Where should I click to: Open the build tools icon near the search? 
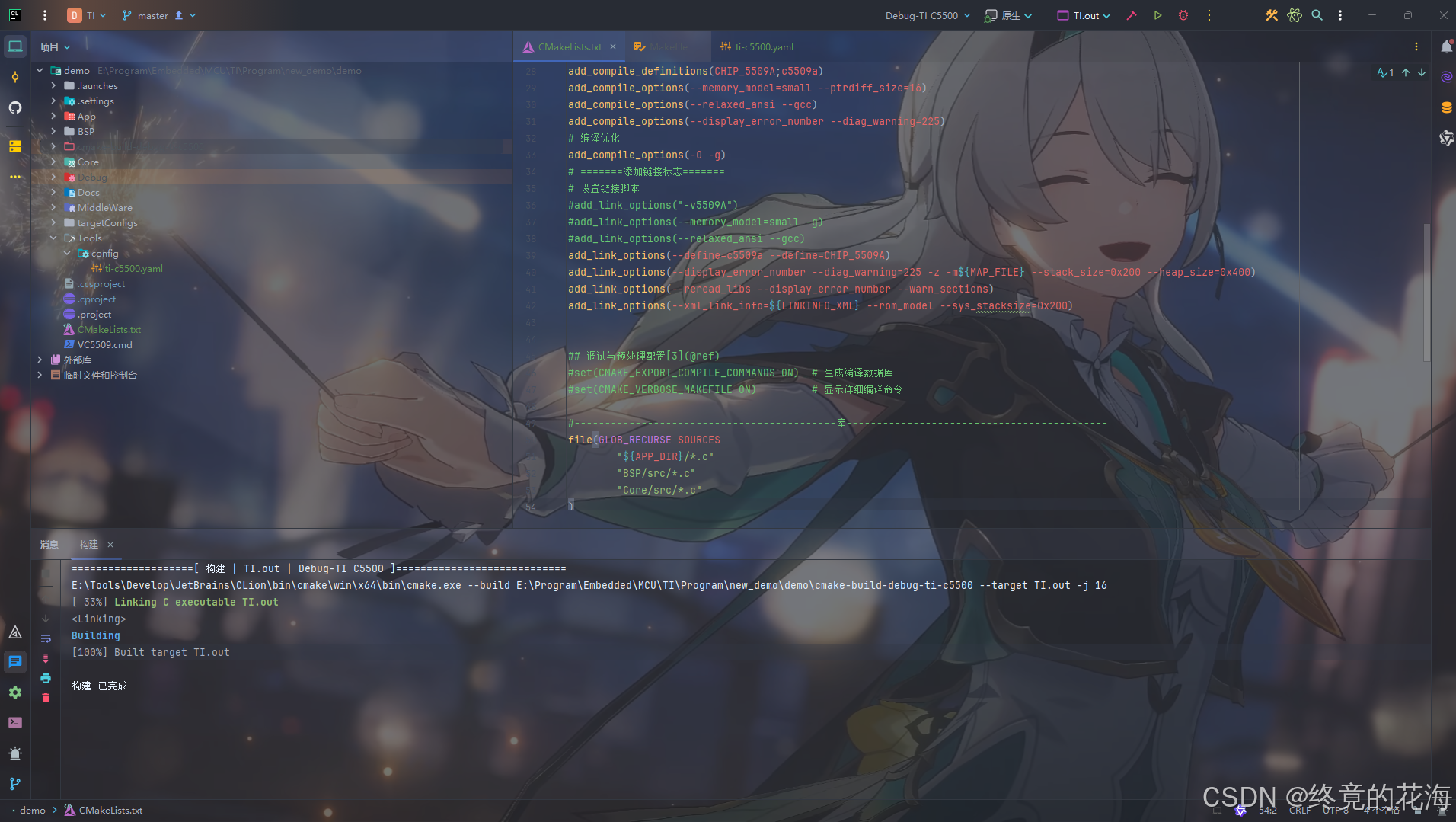point(1272,15)
